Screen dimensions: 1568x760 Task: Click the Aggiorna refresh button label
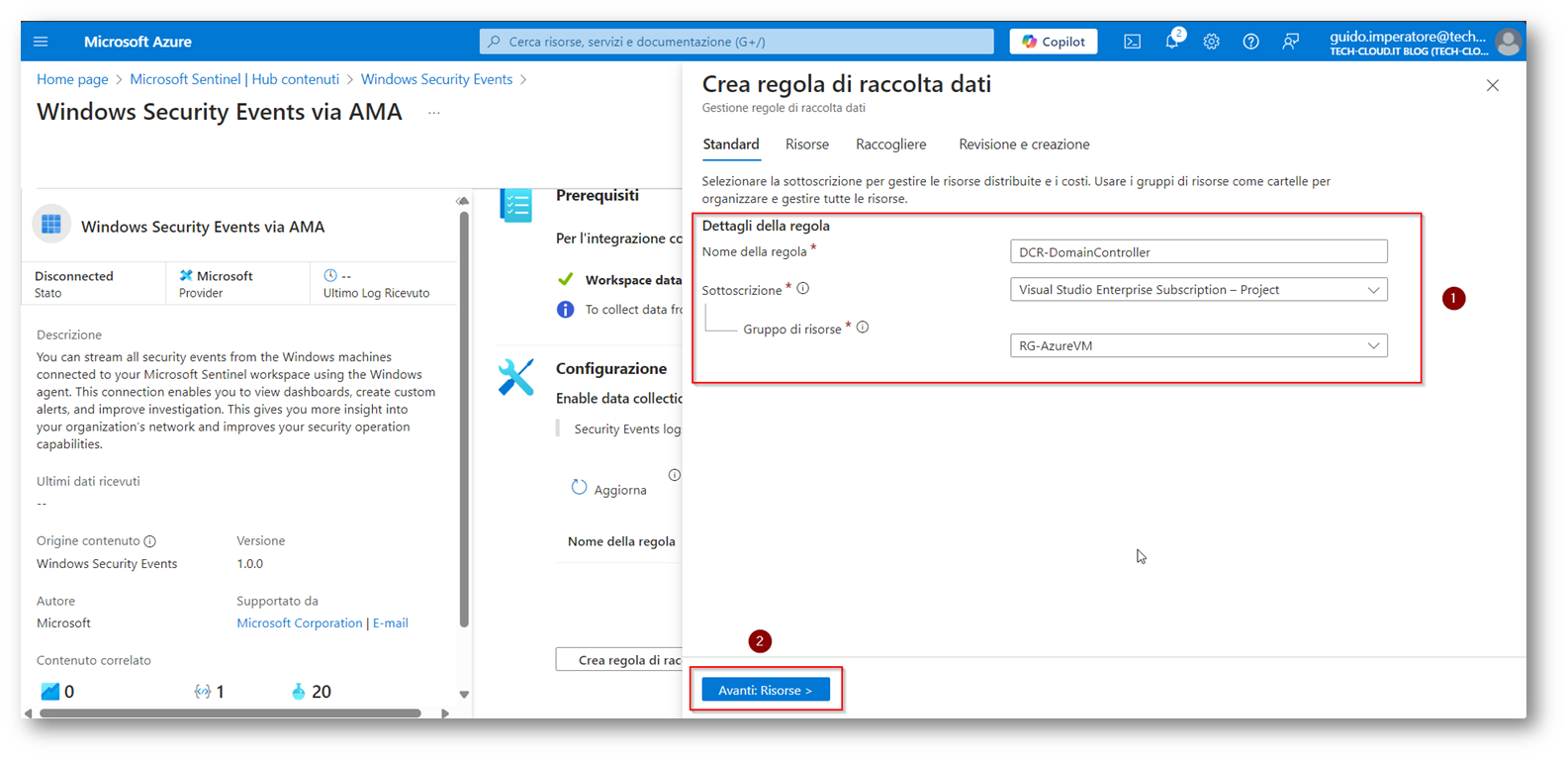coord(620,490)
